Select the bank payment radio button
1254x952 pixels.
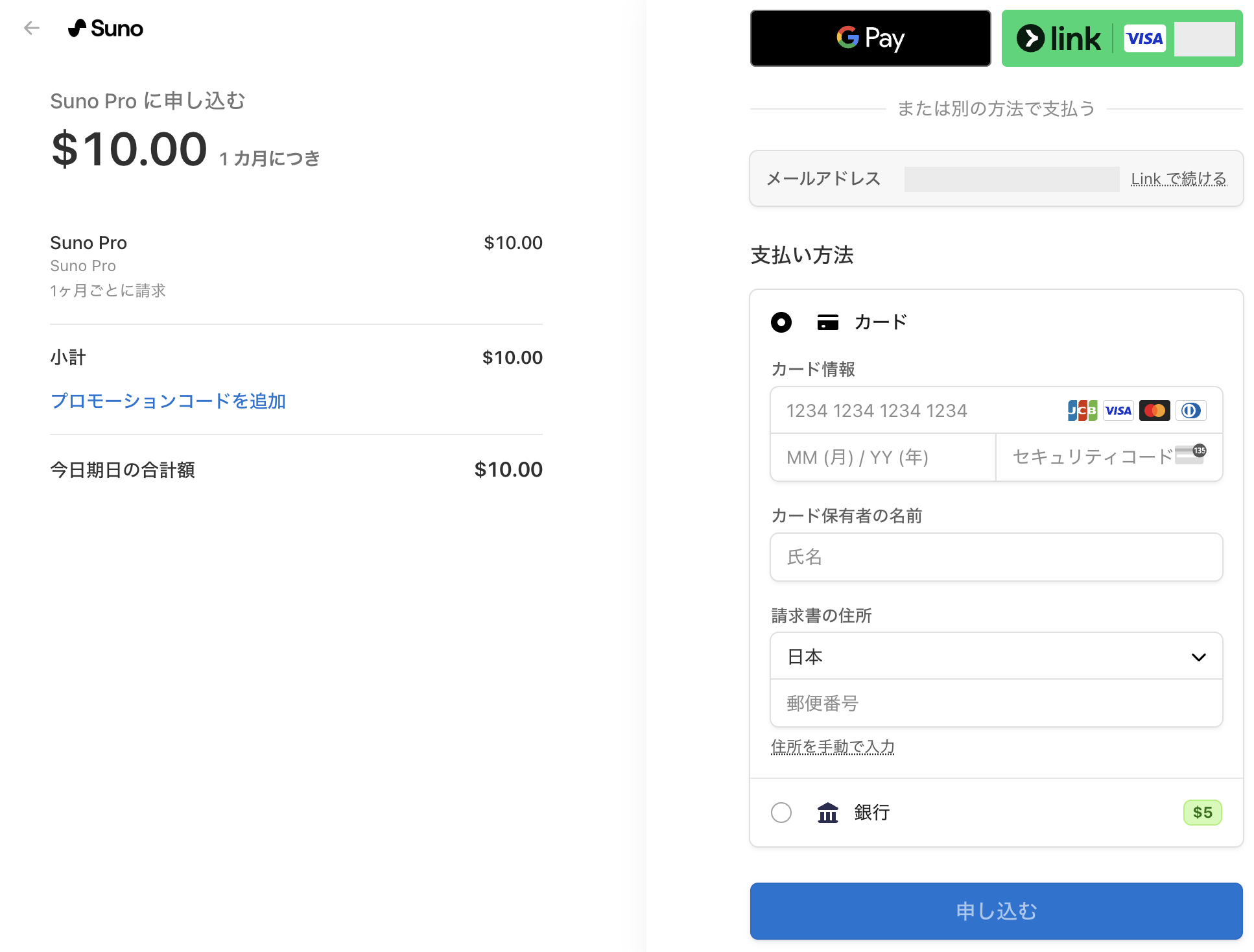(x=781, y=813)
